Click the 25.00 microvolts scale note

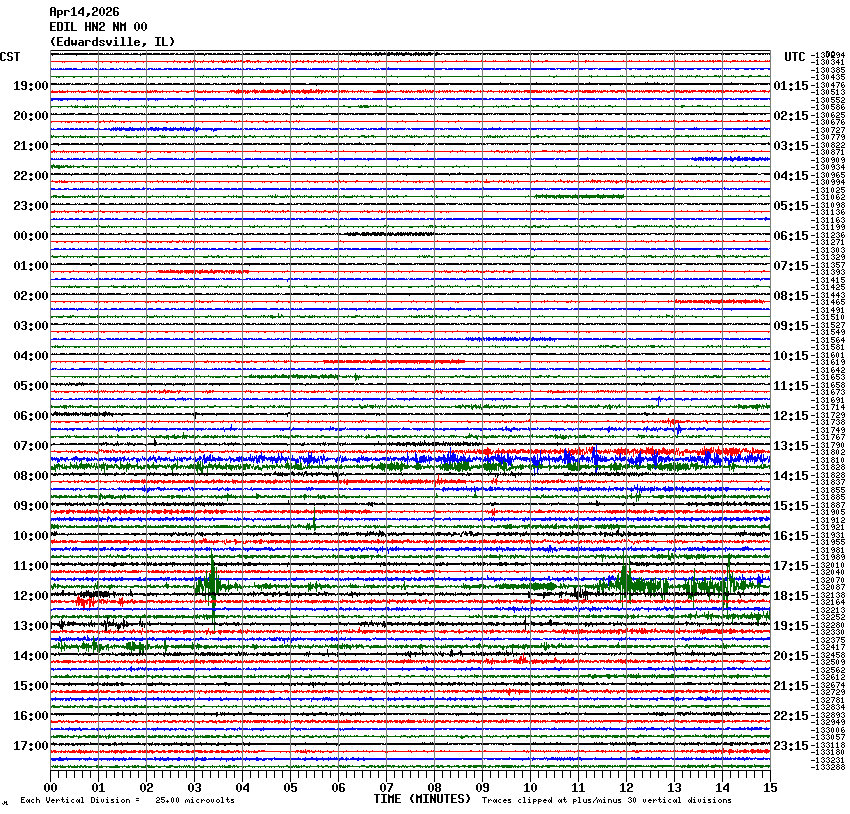point(195,800)
